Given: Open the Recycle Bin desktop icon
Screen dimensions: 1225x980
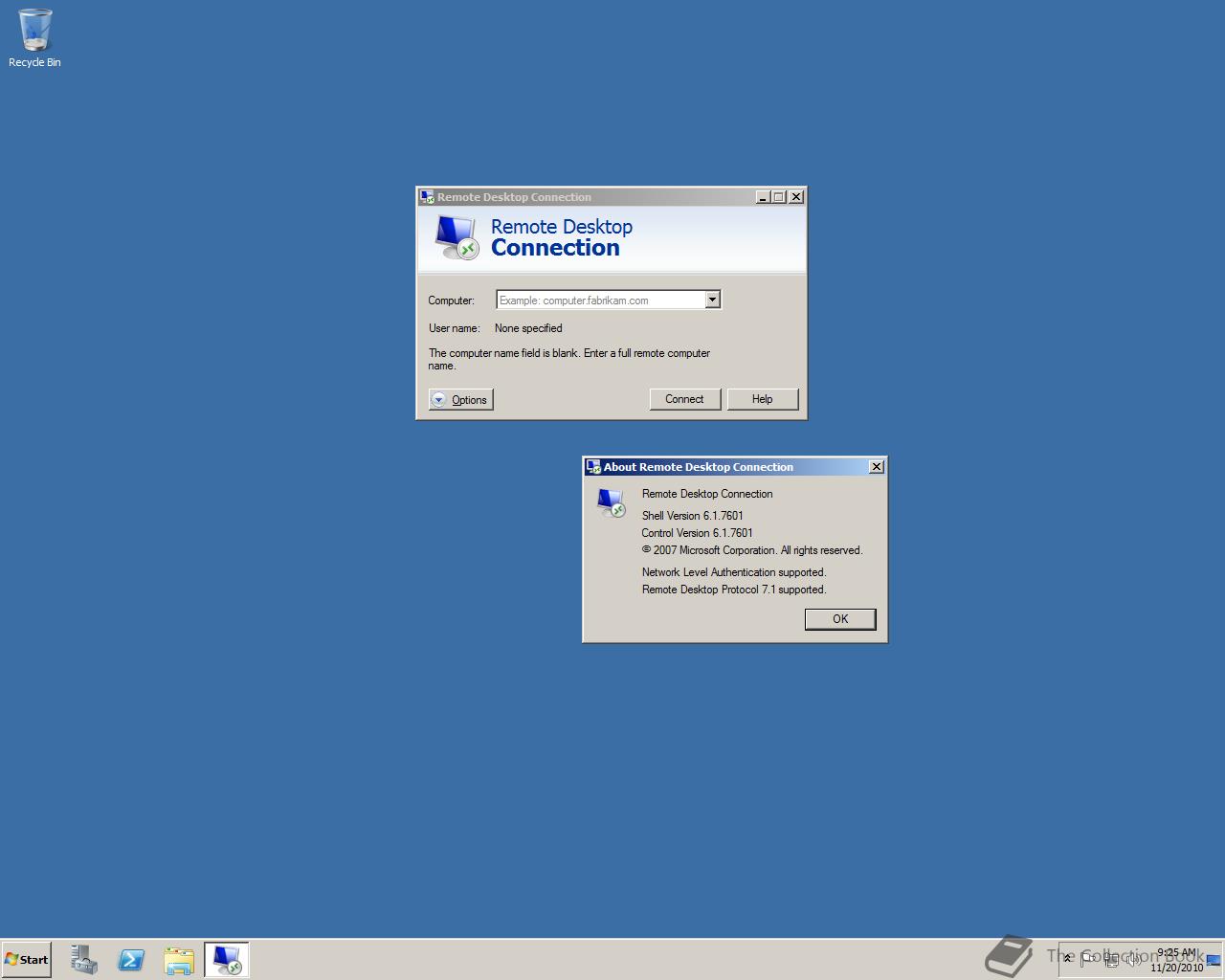Looking at the screenshot, I should tap(34, 38).
